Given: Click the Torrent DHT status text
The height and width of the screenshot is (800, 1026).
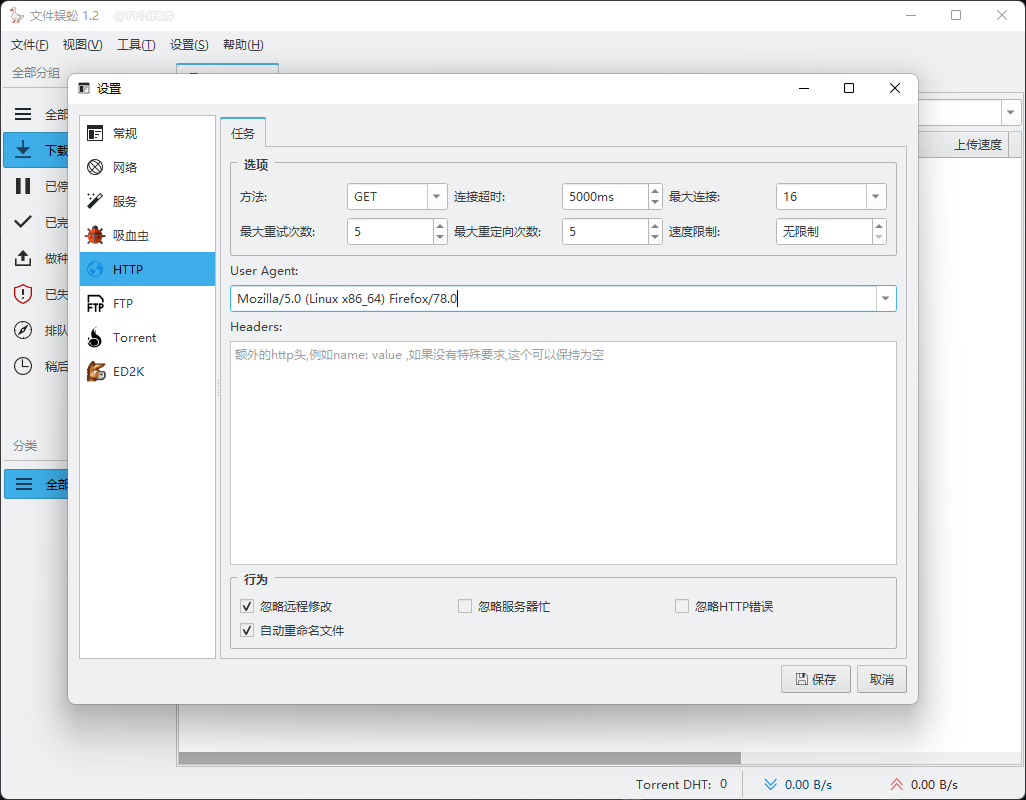Looking at the screenshot, I should 681,784.
